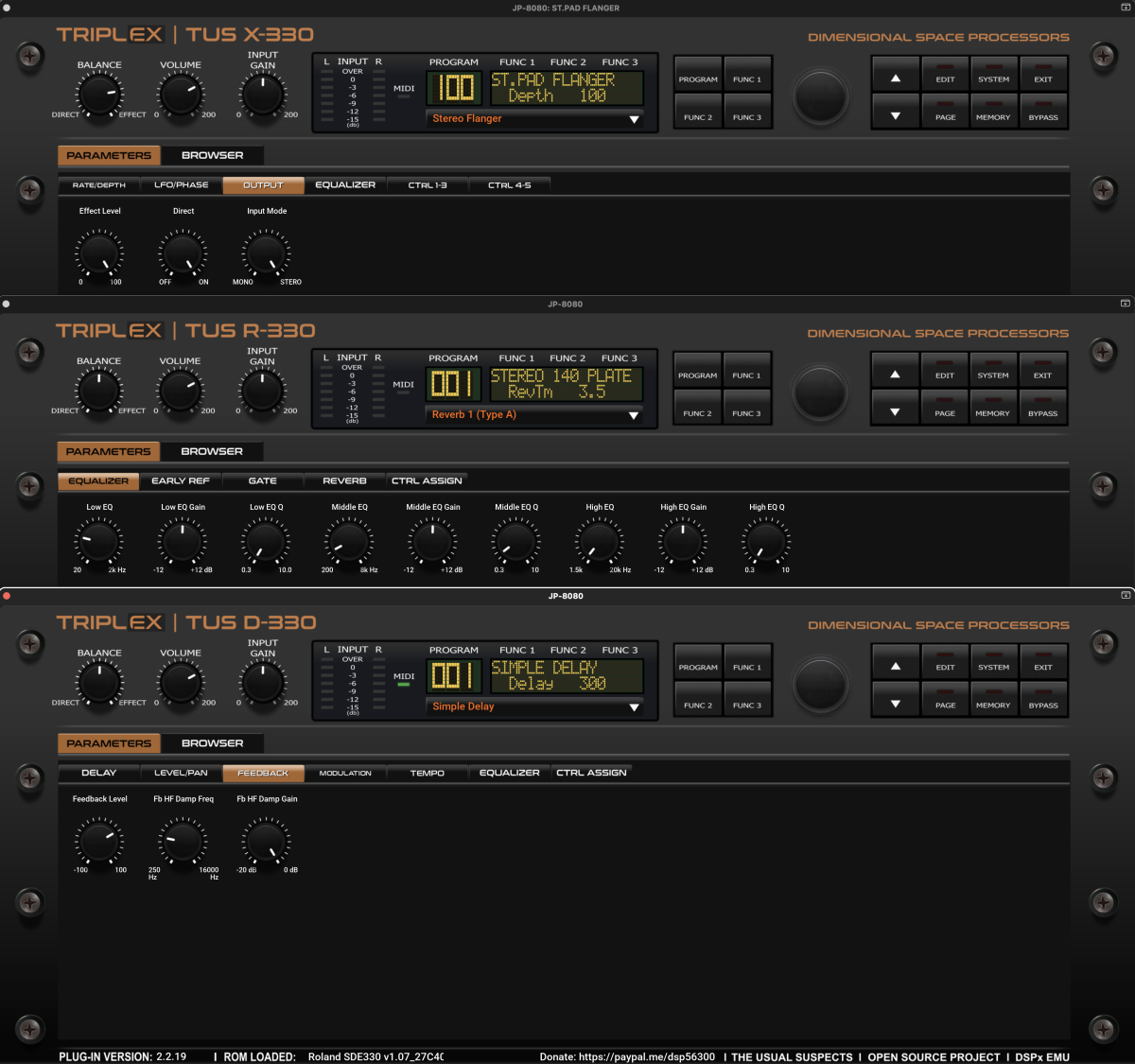This screenshot has height=1064, width=1135.
Task: Toggle the SYSTEM button on R-330
Action: [x=993, y=370]
